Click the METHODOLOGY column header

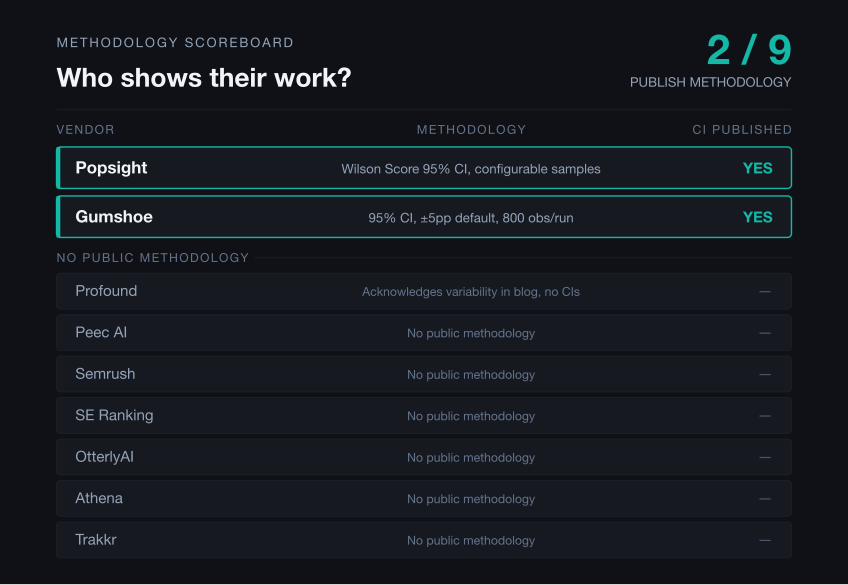pos(471,130)
